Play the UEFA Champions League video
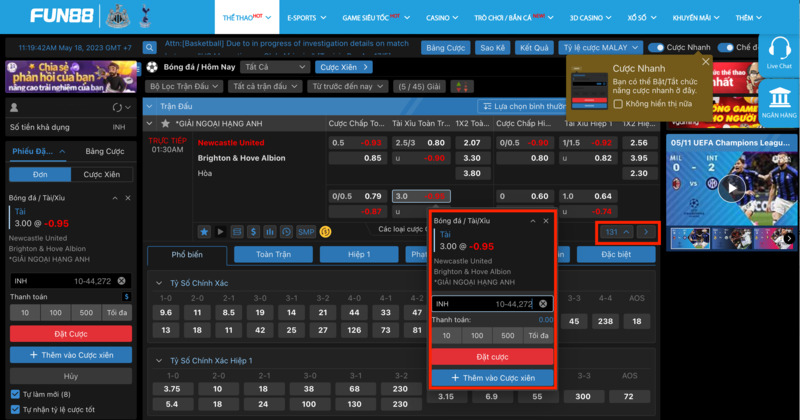Image resolution: width=800 pixels, height=420 pixels. tap(732, 187)
